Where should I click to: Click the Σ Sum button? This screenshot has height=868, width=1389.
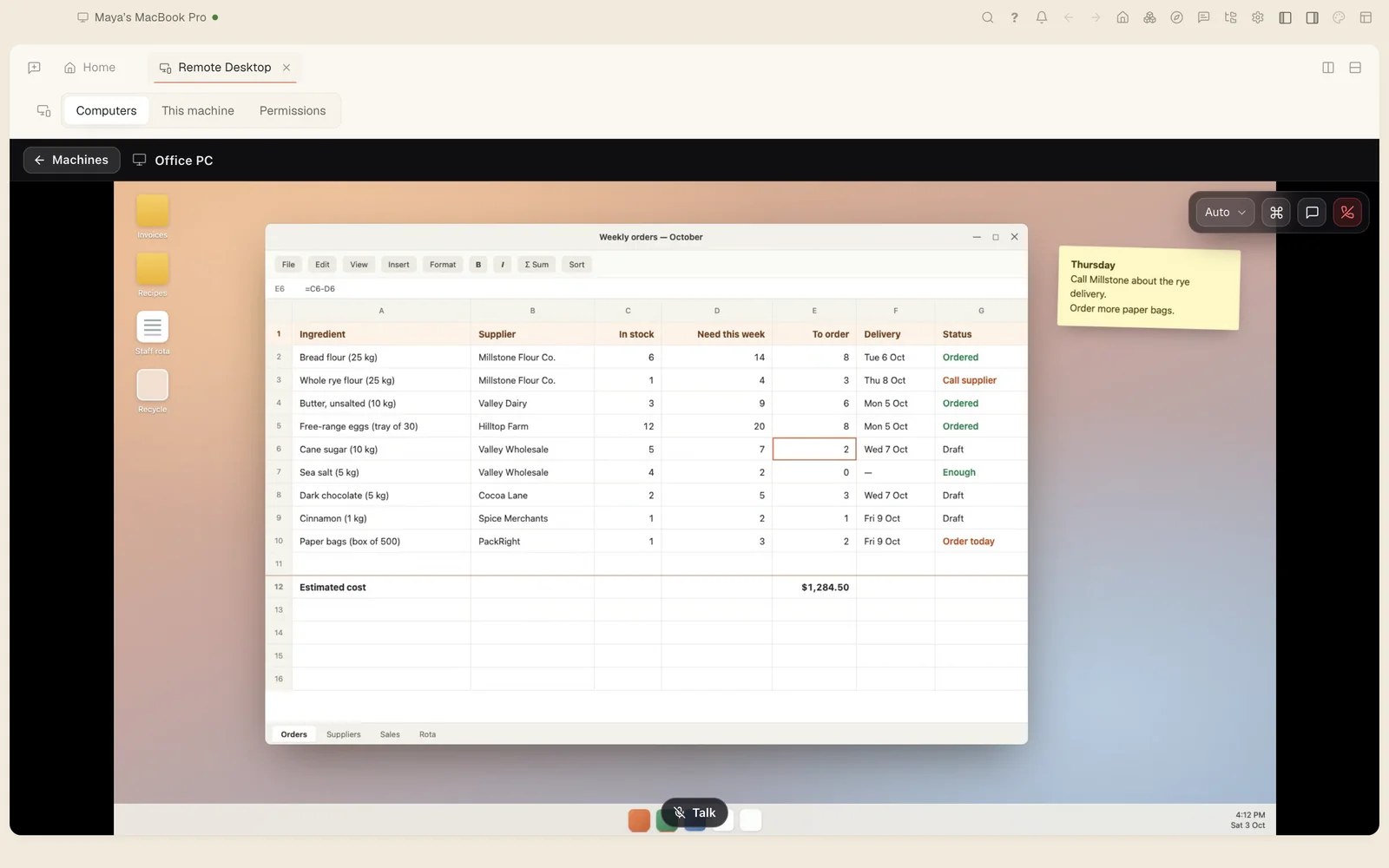pyautogui.click(x=537, y=265)
